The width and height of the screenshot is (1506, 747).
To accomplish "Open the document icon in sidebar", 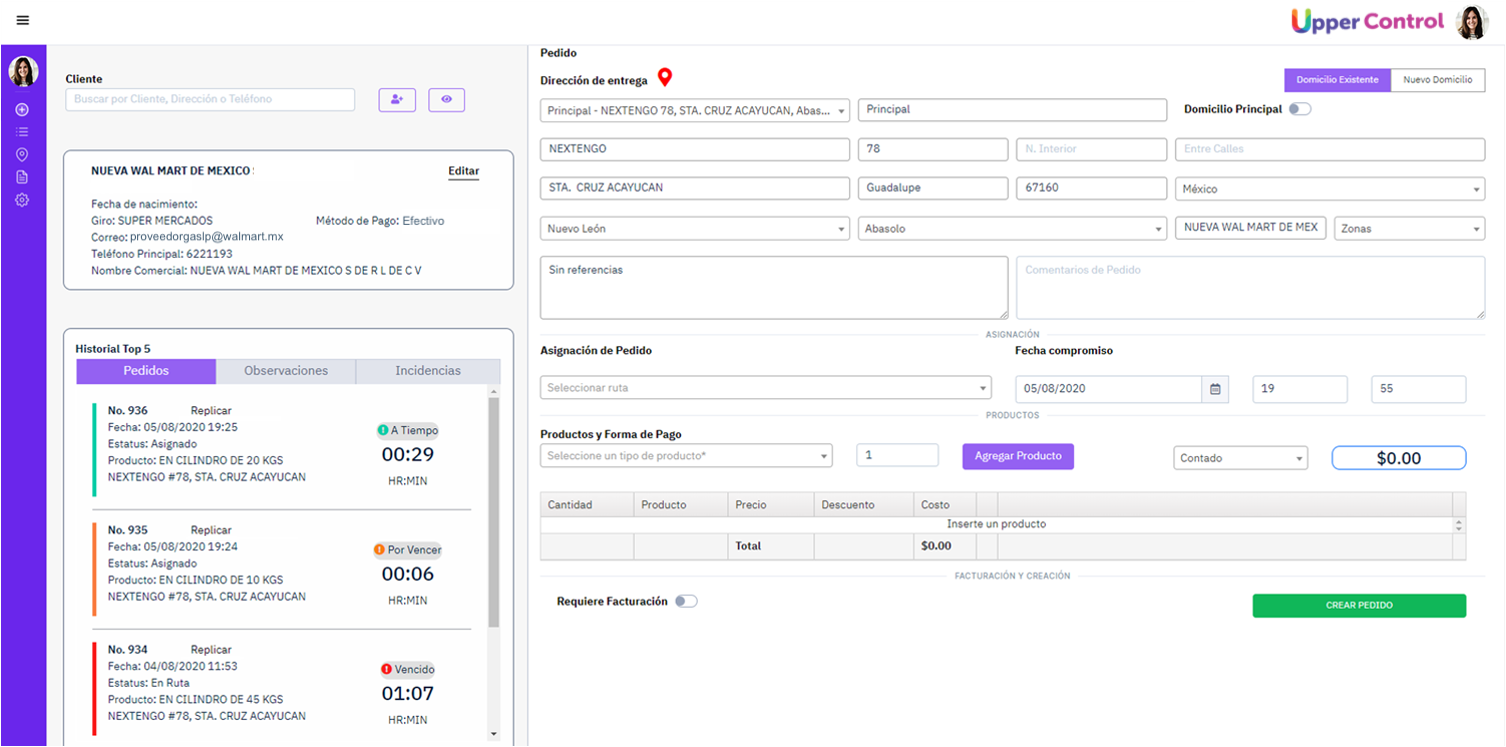I will (x=22, y=177).
